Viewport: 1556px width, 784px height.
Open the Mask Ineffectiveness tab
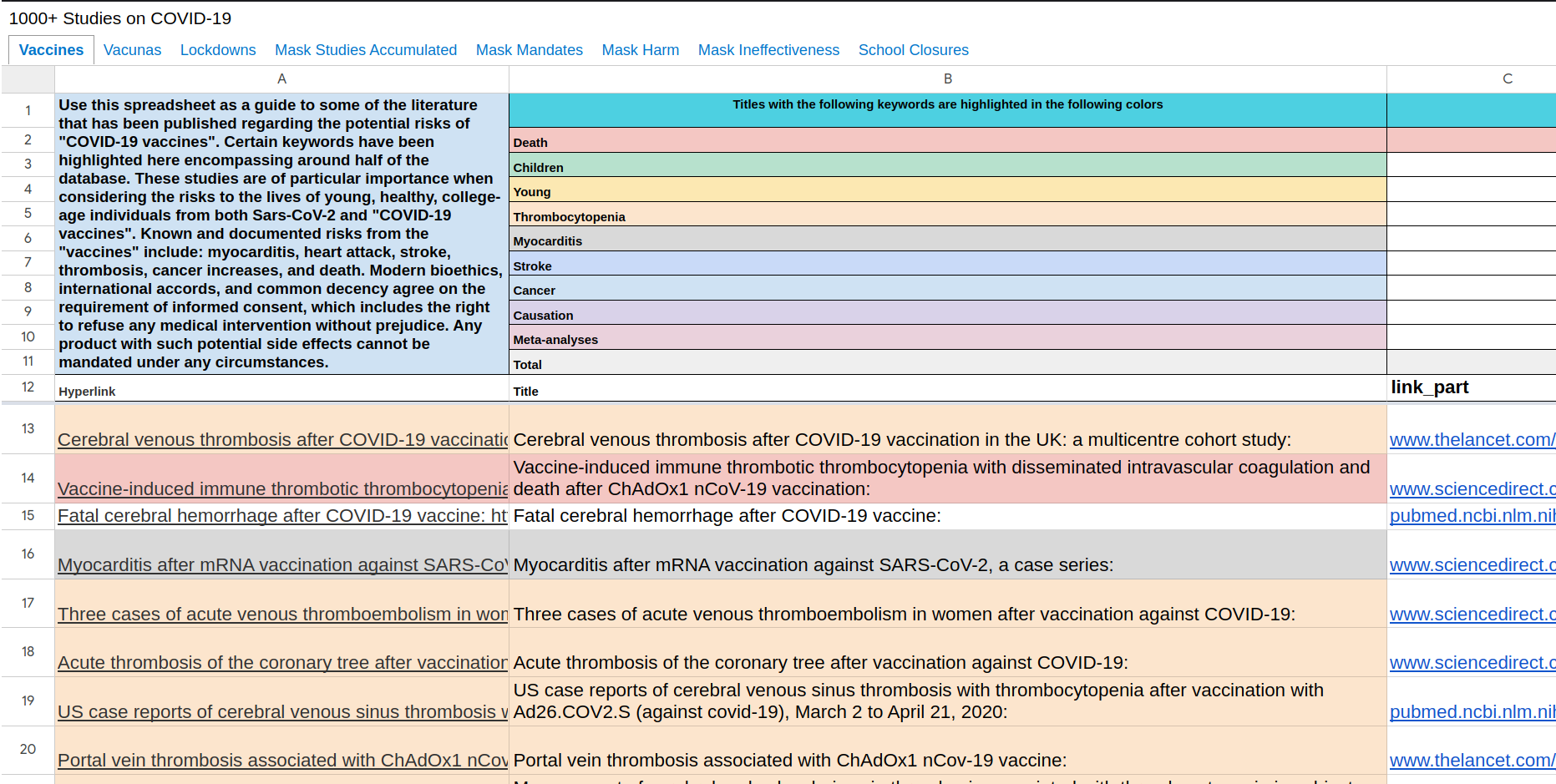coord(768,50)
